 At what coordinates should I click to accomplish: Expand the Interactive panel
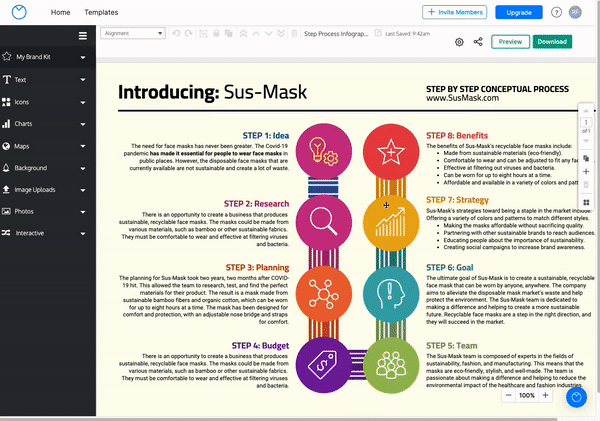48,233
